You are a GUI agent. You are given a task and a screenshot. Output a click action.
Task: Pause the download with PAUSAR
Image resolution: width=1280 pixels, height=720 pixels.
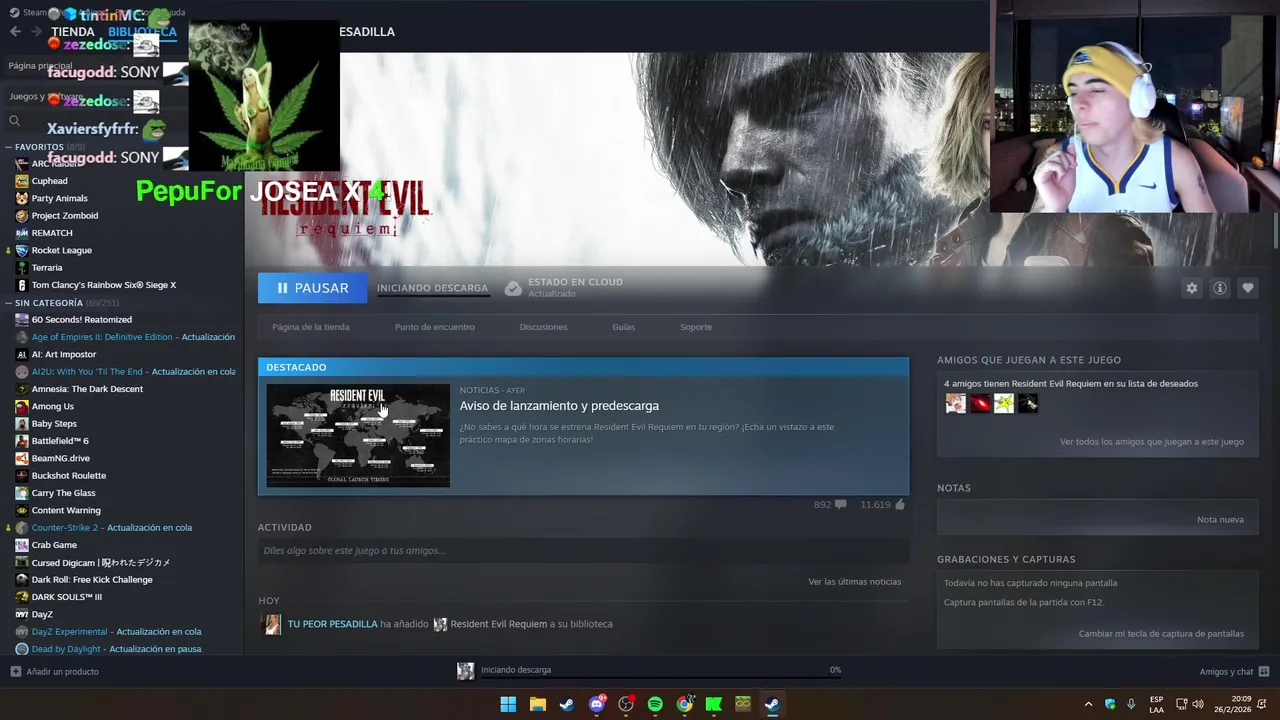pos(312,288)
